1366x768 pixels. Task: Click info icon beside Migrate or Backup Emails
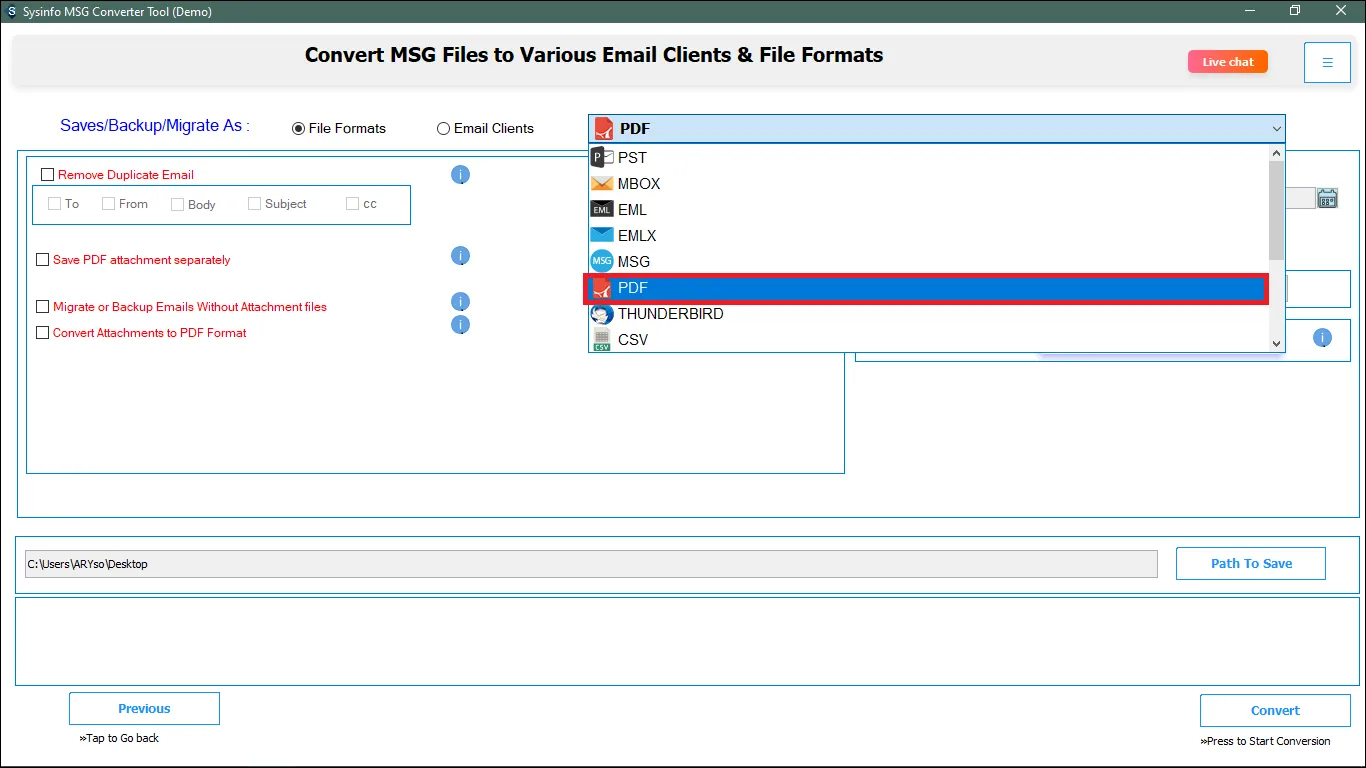460,301
